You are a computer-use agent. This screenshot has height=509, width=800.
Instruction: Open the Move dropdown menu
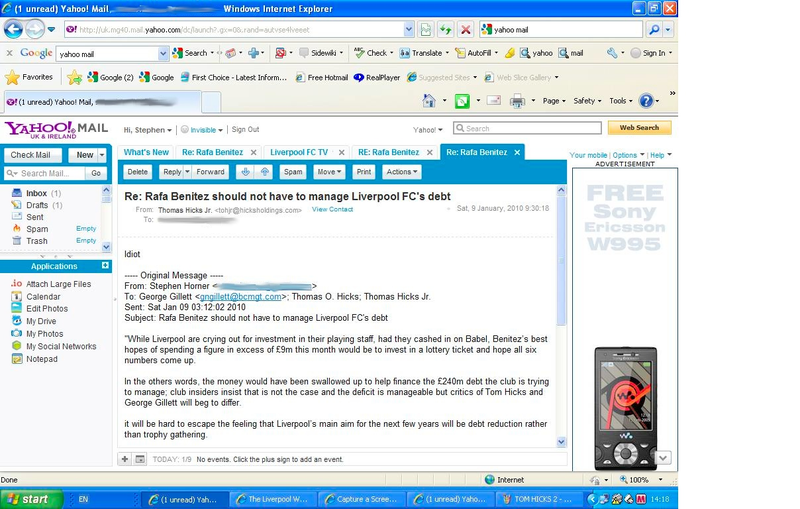329,172
